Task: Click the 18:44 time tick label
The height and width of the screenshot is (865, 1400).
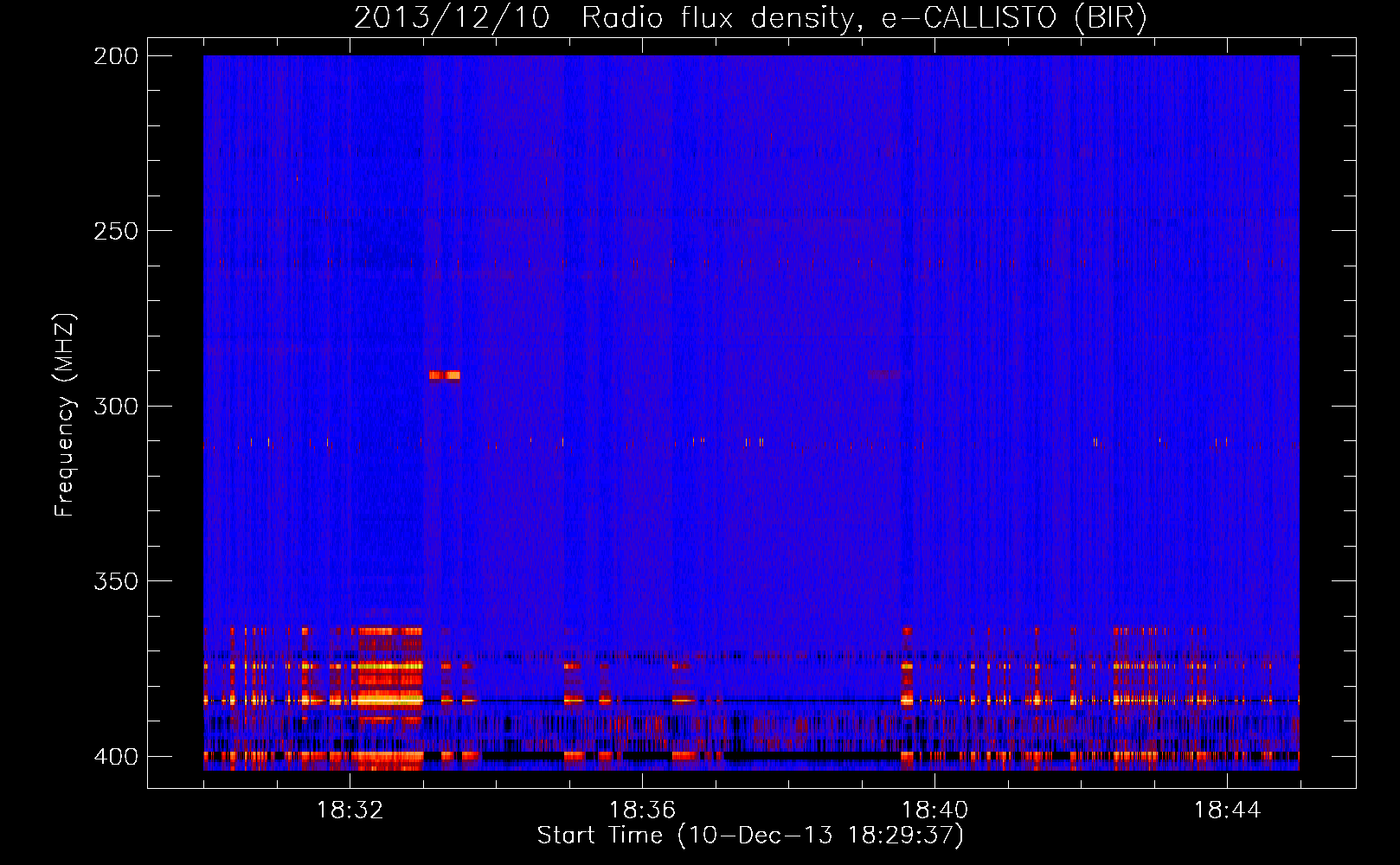Action: tap(1227, 811)
